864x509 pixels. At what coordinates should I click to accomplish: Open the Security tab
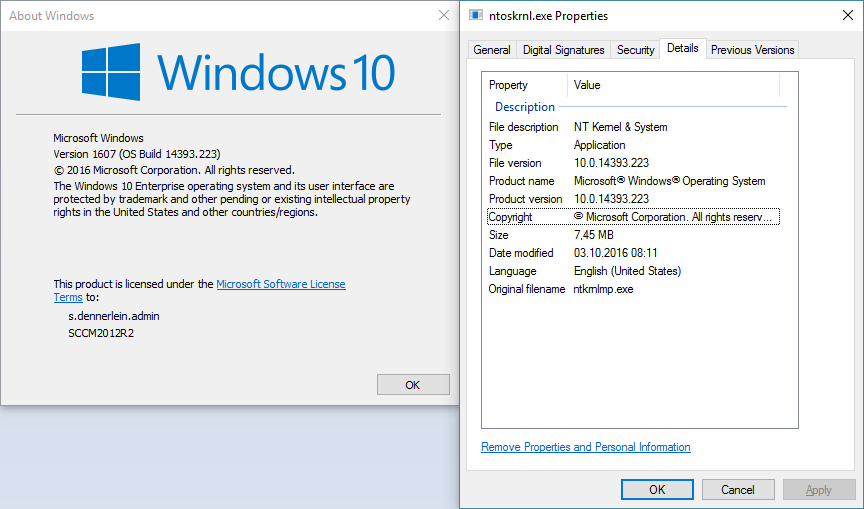[635, 50]
